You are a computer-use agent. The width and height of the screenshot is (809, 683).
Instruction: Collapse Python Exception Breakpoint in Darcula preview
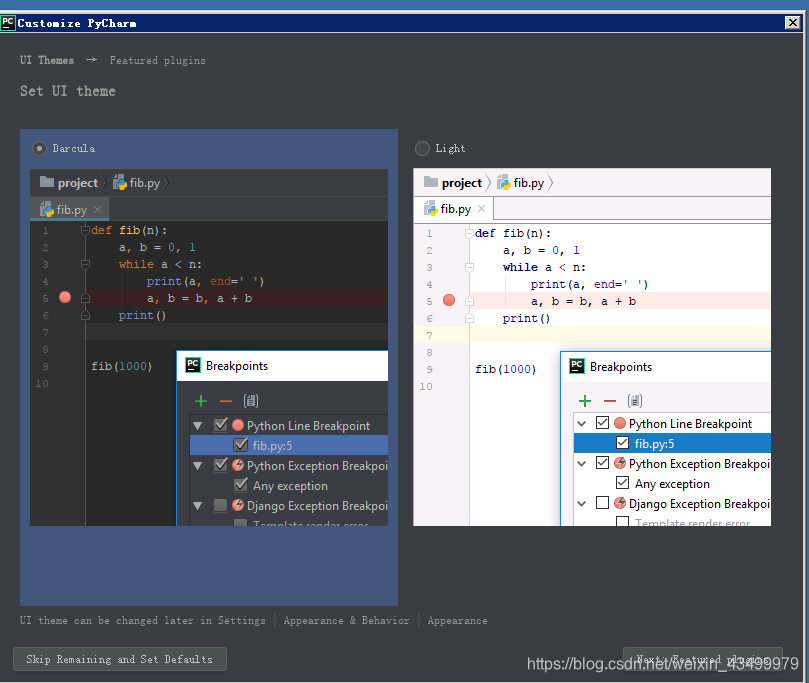pyautogui.click(x=198, y=465)
